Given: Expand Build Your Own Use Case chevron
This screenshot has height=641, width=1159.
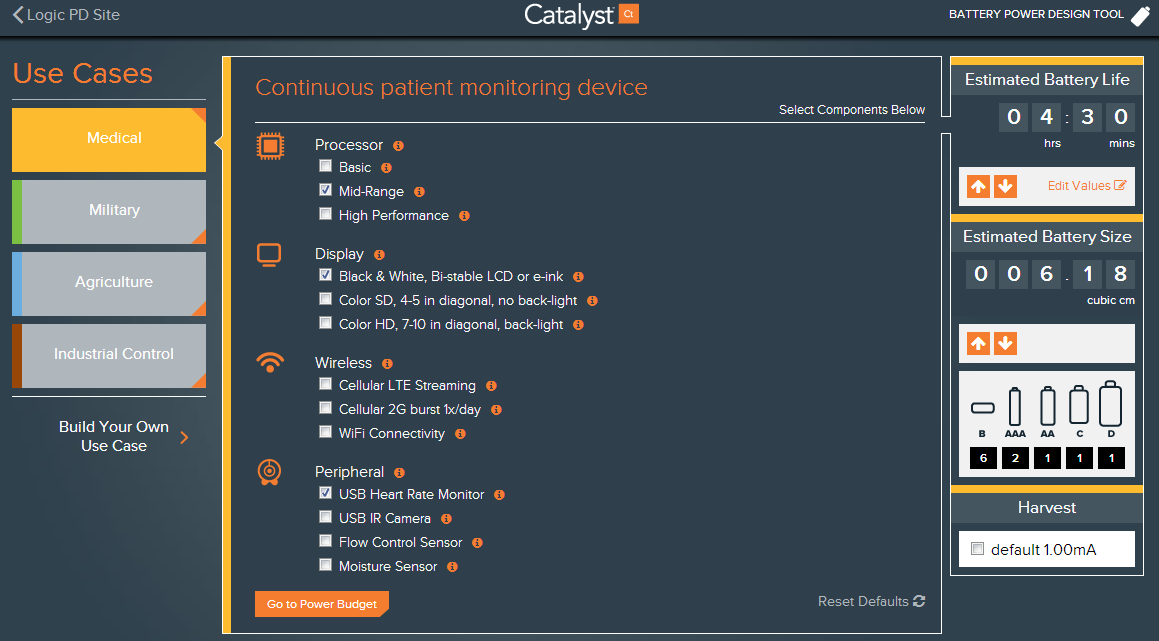Looking at the screenshot, I should click(x=184, y=436).
